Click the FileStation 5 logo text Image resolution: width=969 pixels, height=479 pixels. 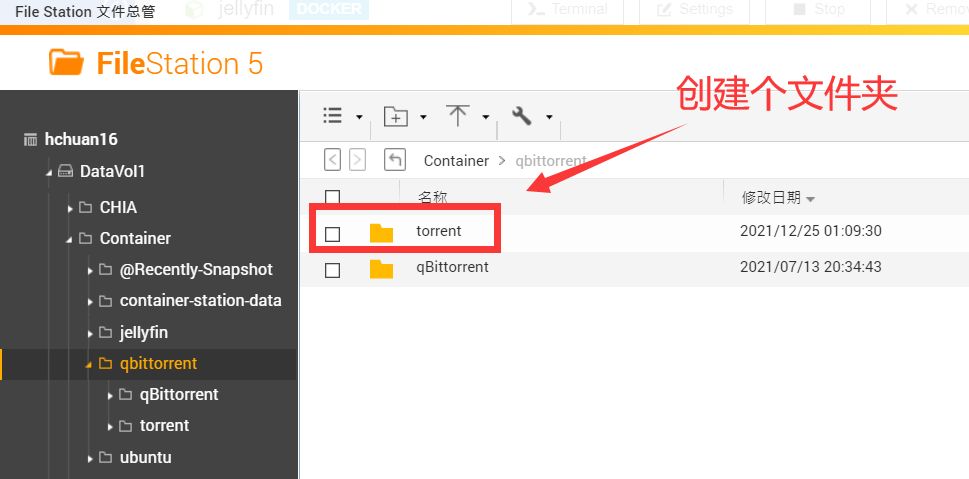click(x=180, y=64)
